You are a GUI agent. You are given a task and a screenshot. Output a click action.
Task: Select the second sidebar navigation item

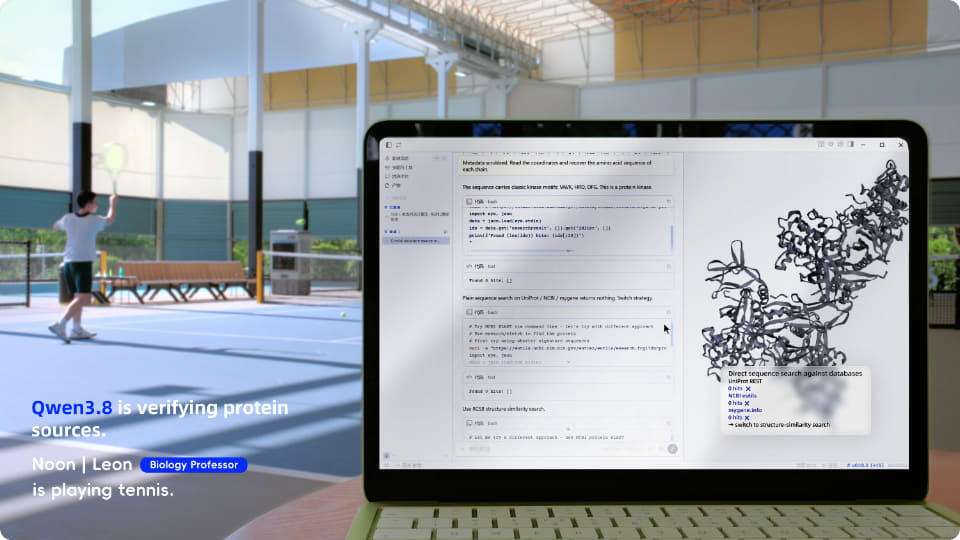point(399,167)
